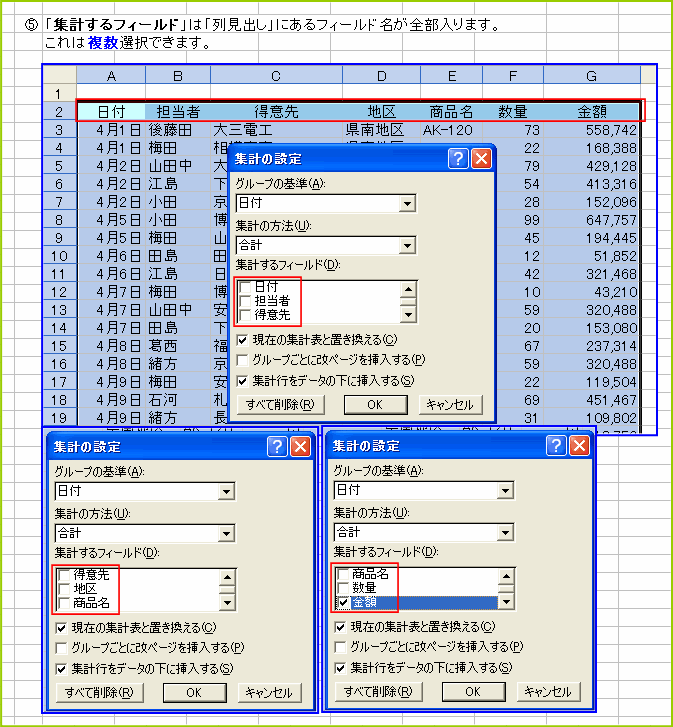673x727 pixels.
Task: Toggle グループごとに改ページを挿入する in bottom-right dialog
Action: (340, 647)
